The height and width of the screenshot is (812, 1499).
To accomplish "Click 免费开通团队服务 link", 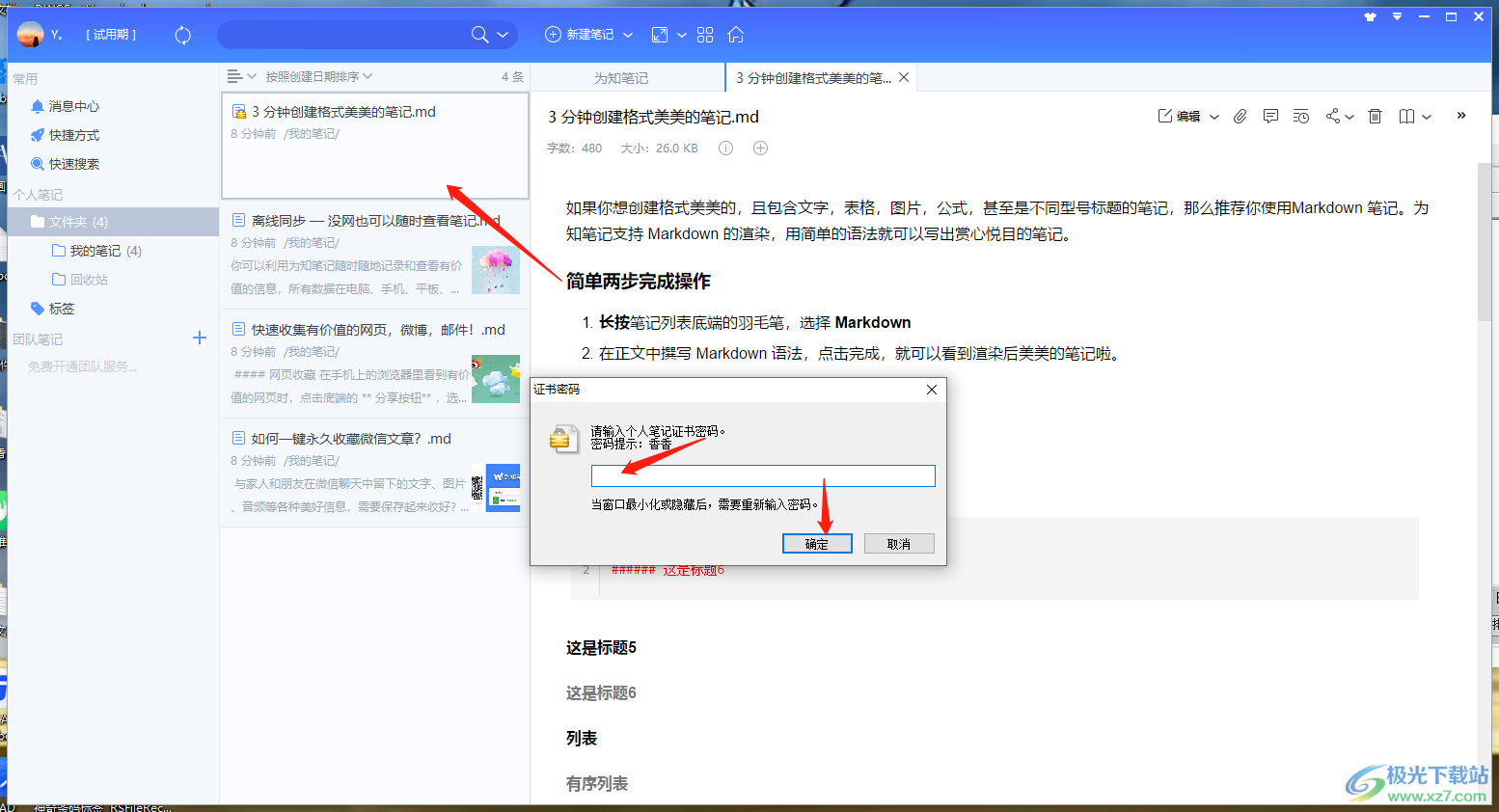I will [x=82, y=366].
